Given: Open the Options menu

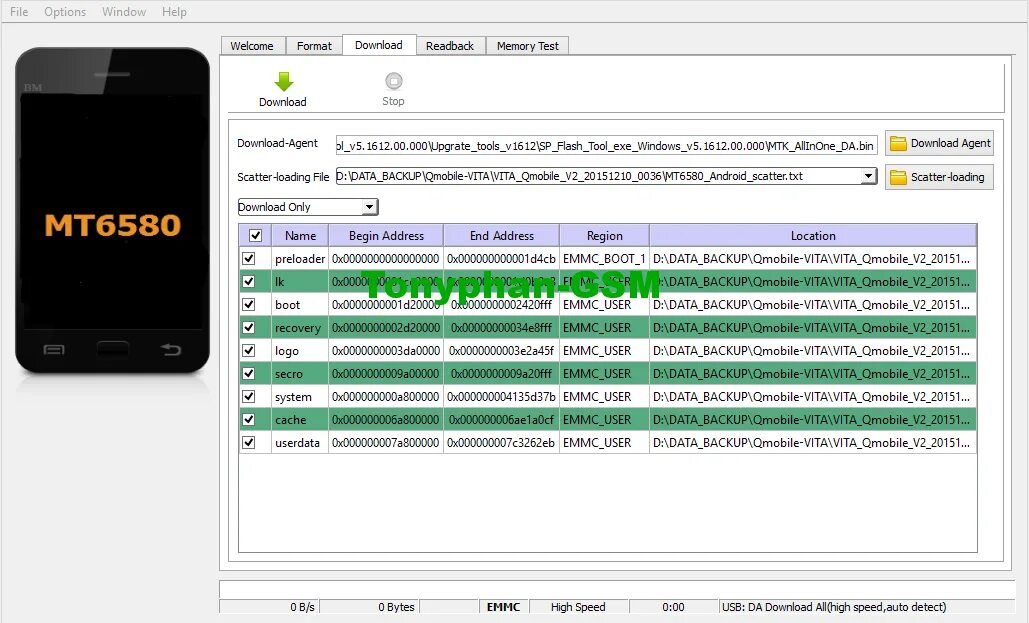Looking at the screenshot, I should coord(65,12).
